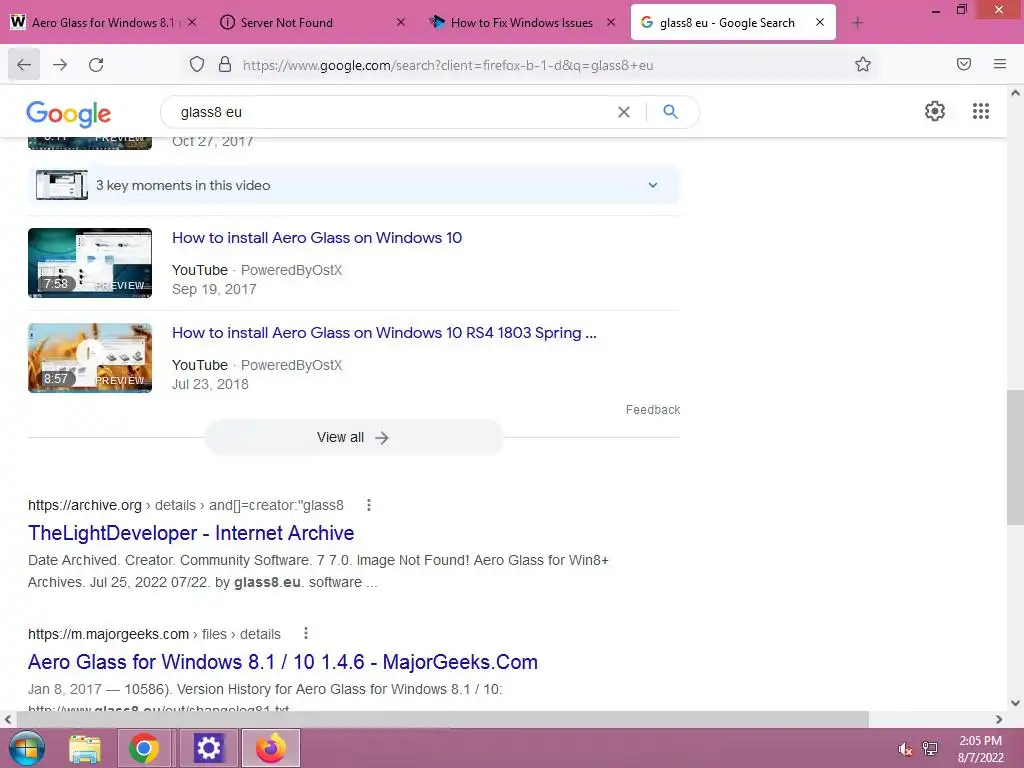Screen dimensions: 1024x768
Task: Click the https://m.majorgeeks.com breadcrumb URL
Action: [x=108, y=634]
